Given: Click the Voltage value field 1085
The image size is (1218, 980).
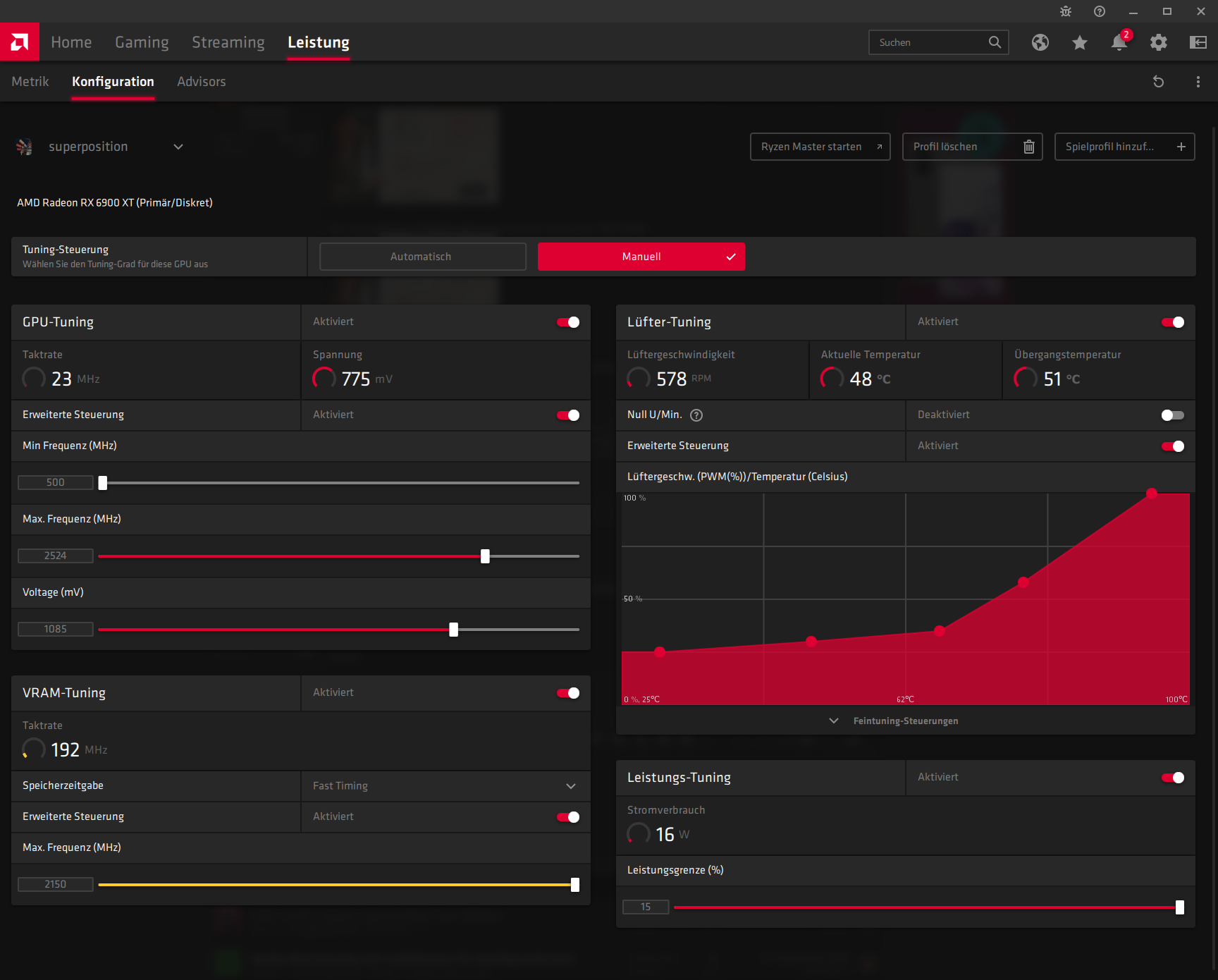Looking at the screenshot, I should 56,630.
